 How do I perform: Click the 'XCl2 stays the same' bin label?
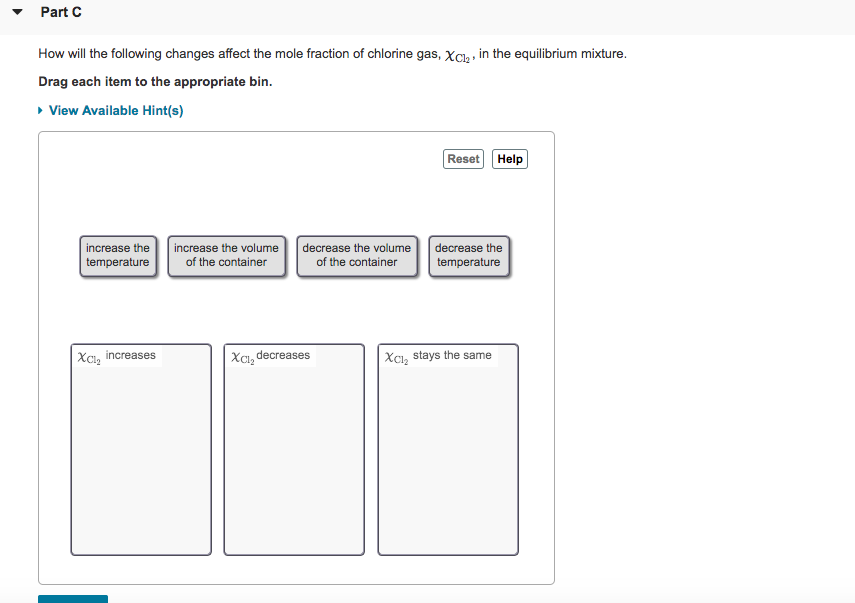click(x=438, y=356)
